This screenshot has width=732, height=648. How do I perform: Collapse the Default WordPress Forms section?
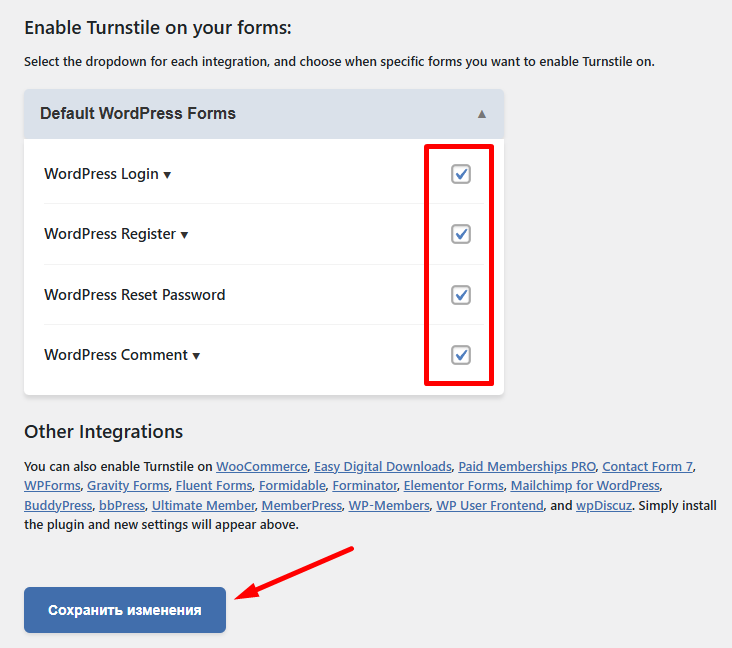(482, 114)
